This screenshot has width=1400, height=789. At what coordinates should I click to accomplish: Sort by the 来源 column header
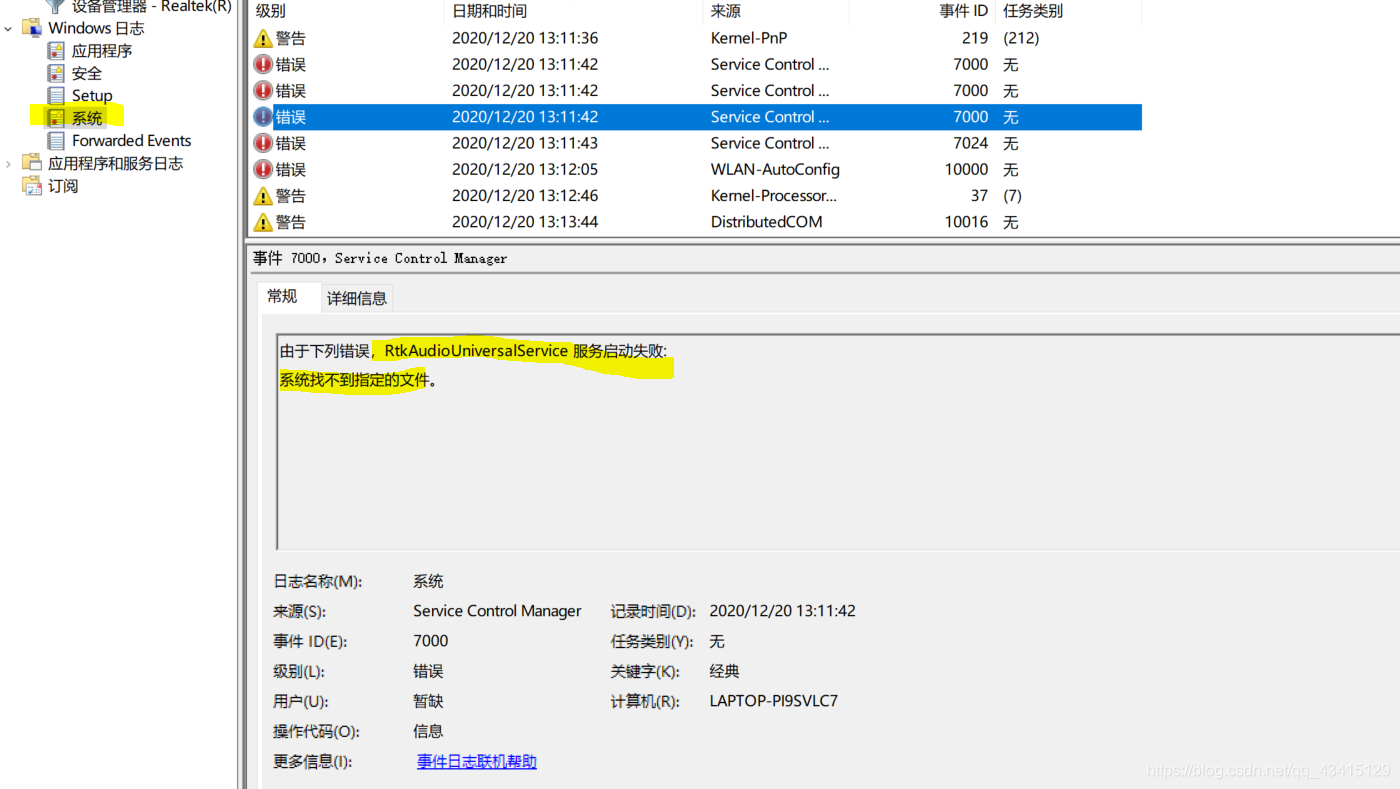click(x=776, y=11)
